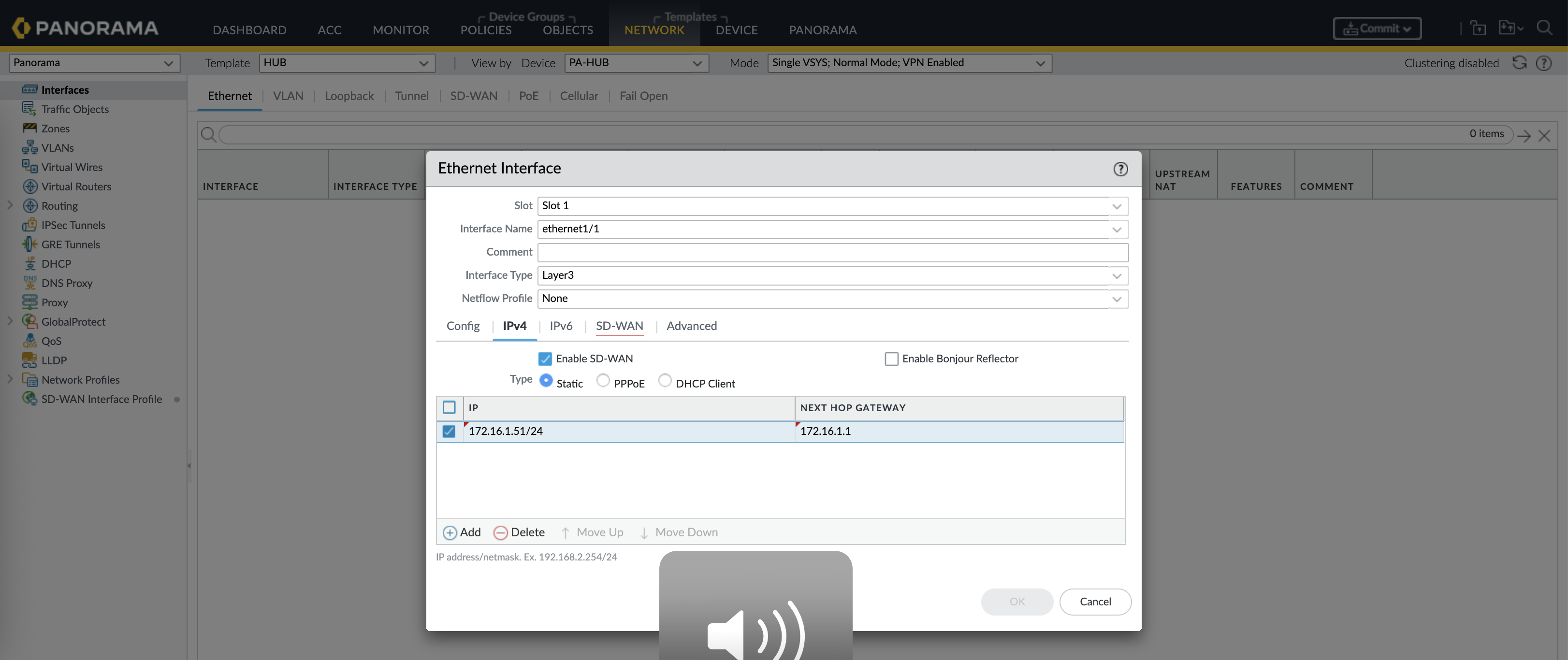Click into the Comment input field
1568x660 pixels.
[x=832, y=252]
